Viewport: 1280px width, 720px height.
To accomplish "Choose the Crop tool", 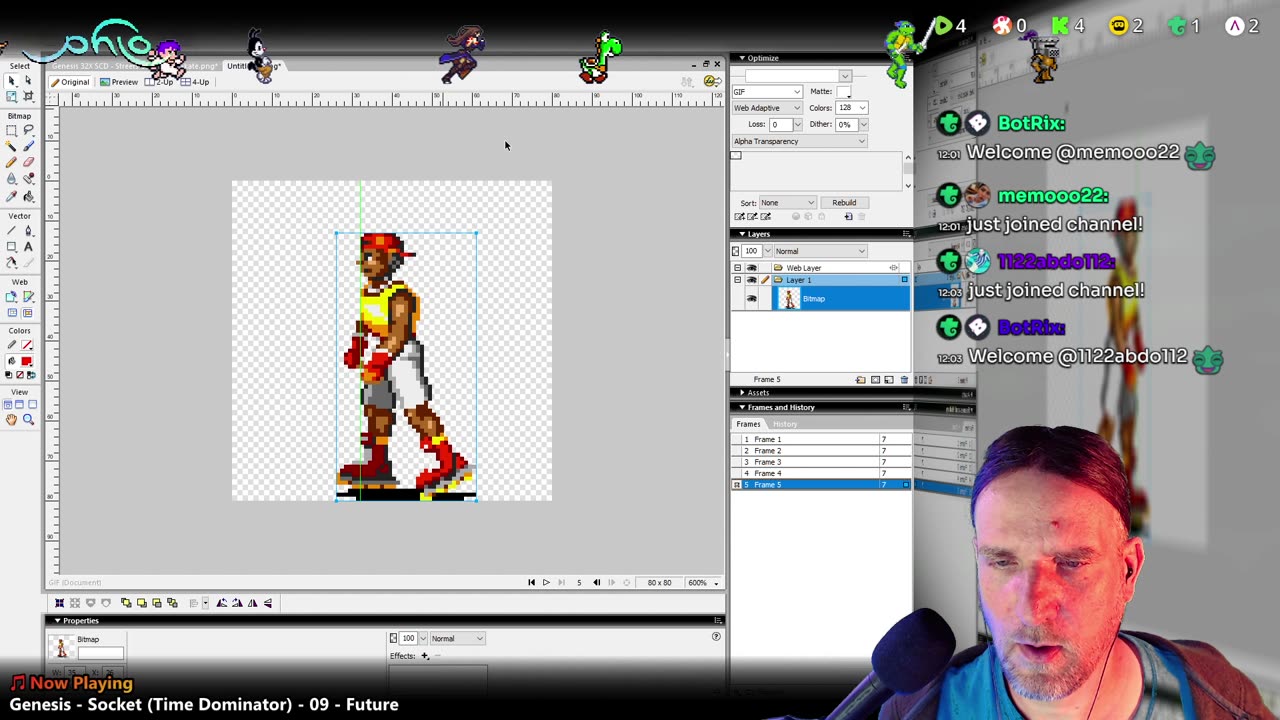I will [x=28, y=96].
